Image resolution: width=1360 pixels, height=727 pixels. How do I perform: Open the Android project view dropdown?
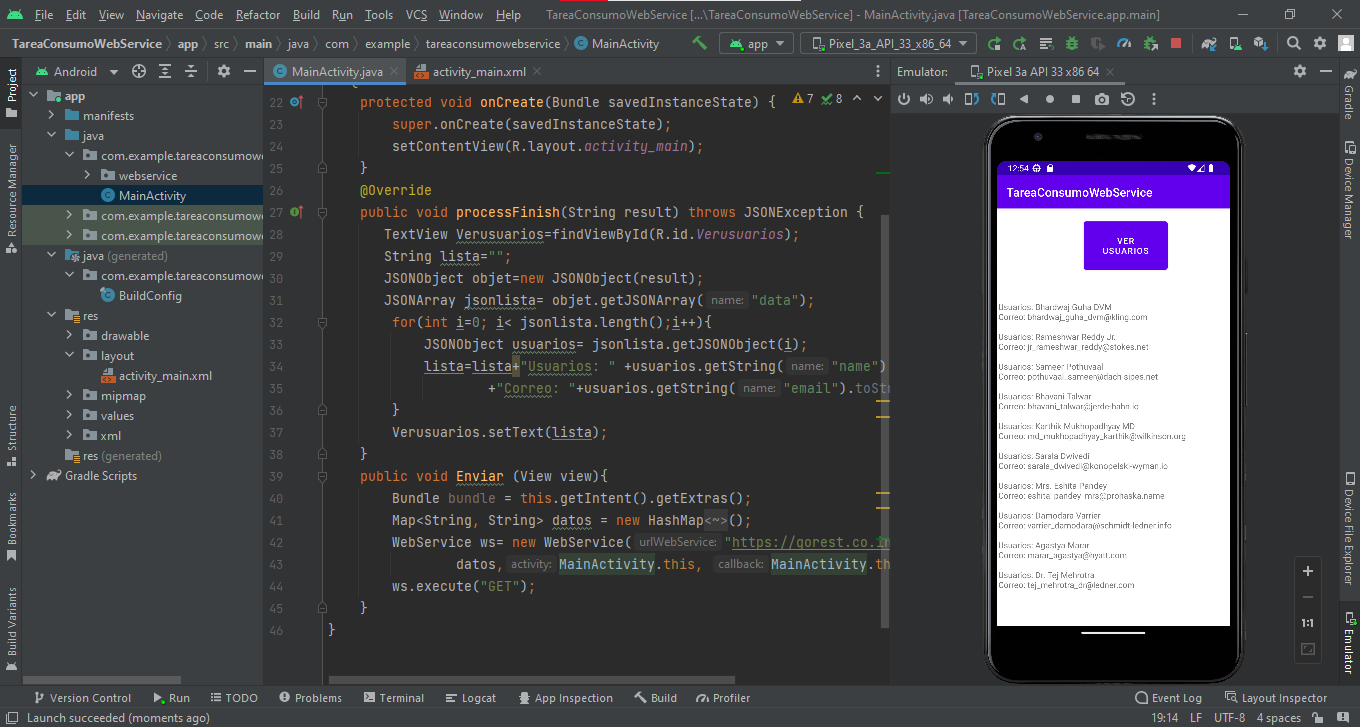(x=77, y=71)
